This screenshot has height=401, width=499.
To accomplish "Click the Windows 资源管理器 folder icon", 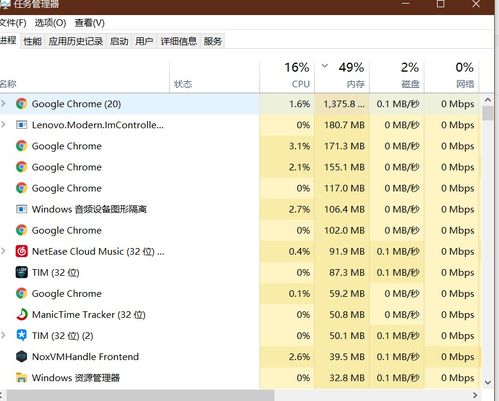I will coord(21,378).
